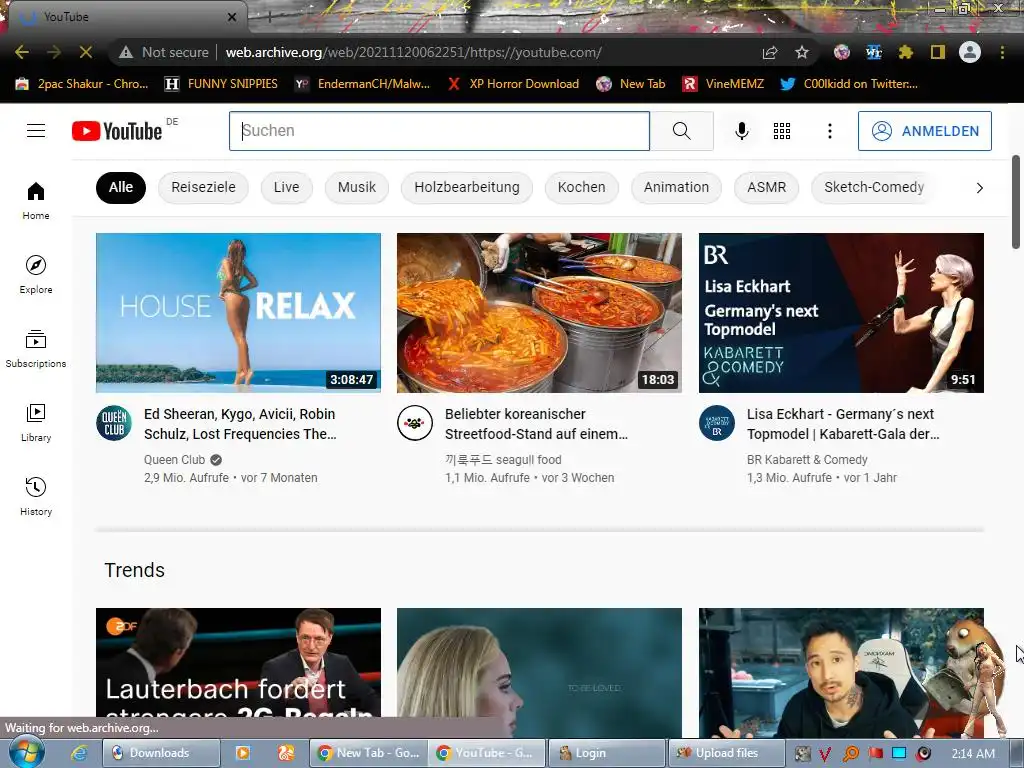Click the YouTube logo
This screenshot has height=768, width=1024.
tap(117, 131)
